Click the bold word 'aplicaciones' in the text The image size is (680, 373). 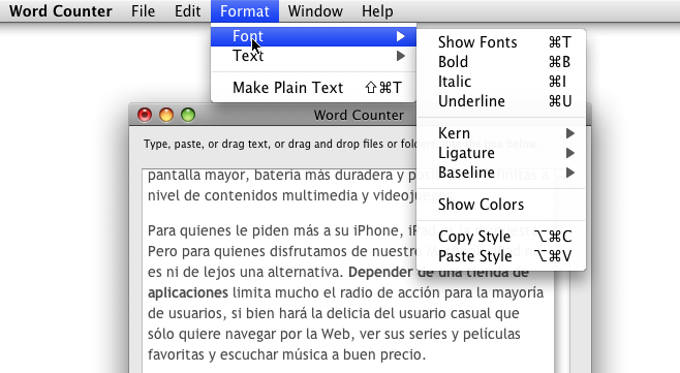[188, 293]
